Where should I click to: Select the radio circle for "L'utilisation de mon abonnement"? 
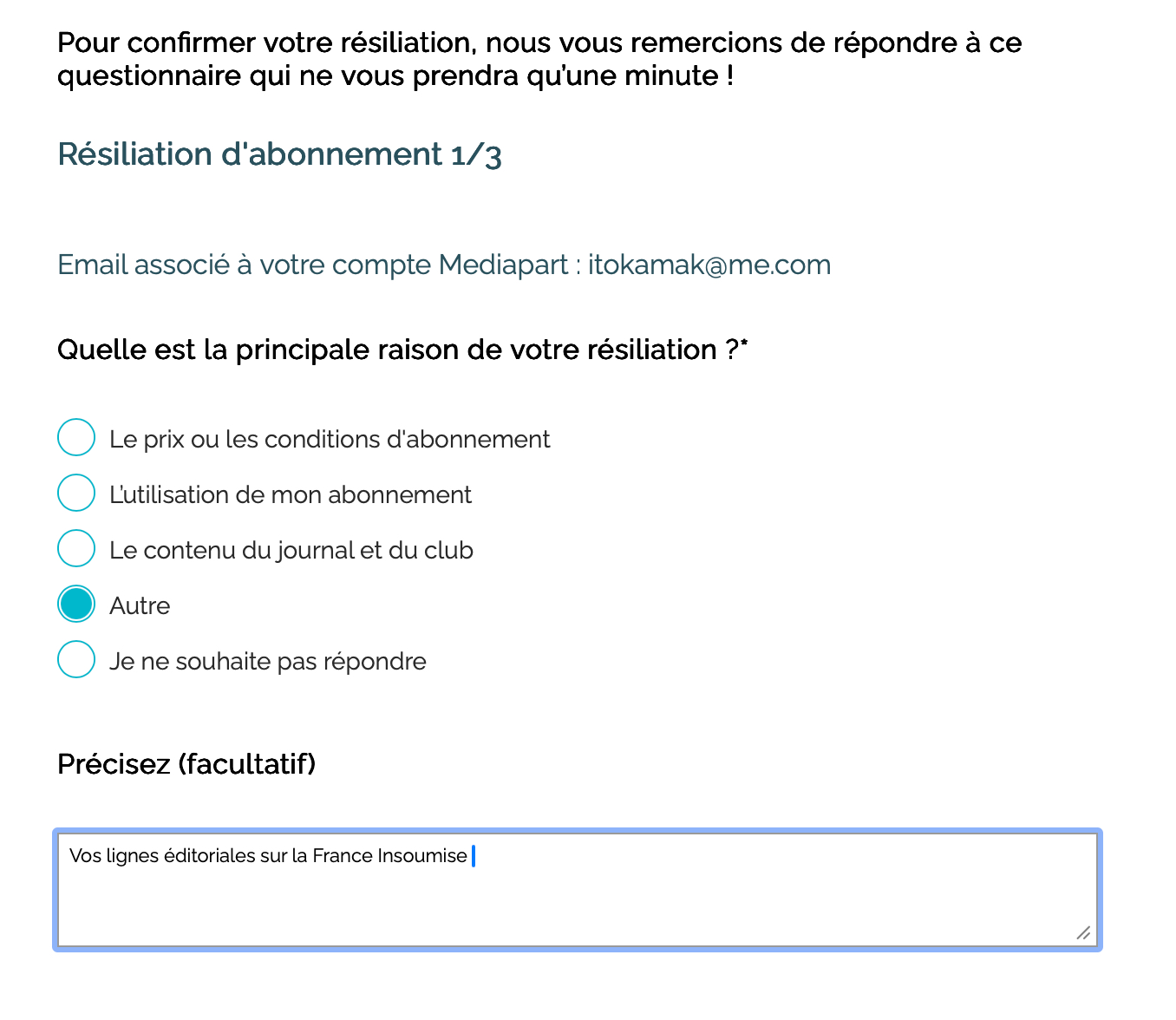(76, 493)
